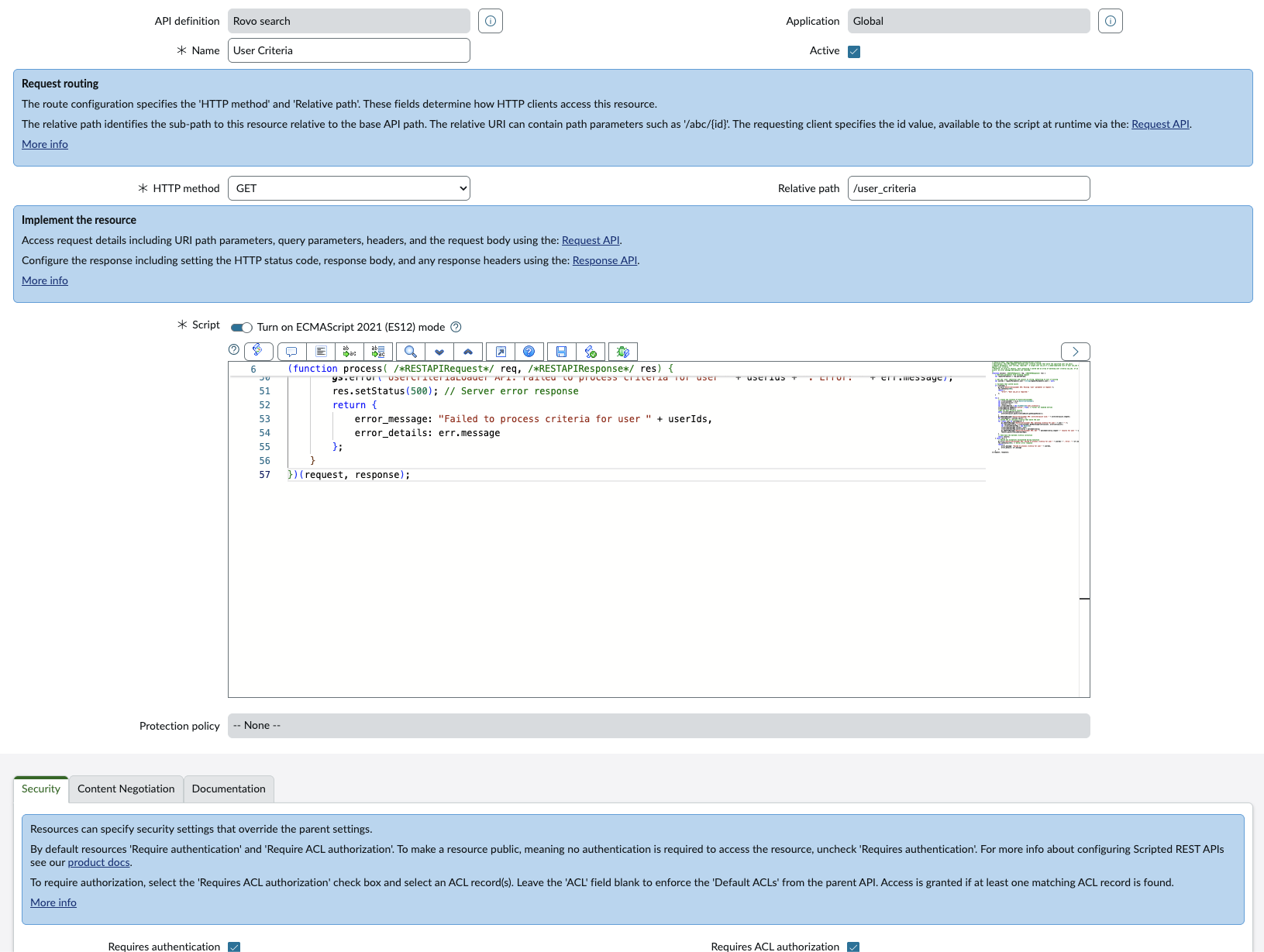Toggle the ECMAScript 2021 (ES12) mode switch
1264x952 pixels.
(x=242, y=328)
